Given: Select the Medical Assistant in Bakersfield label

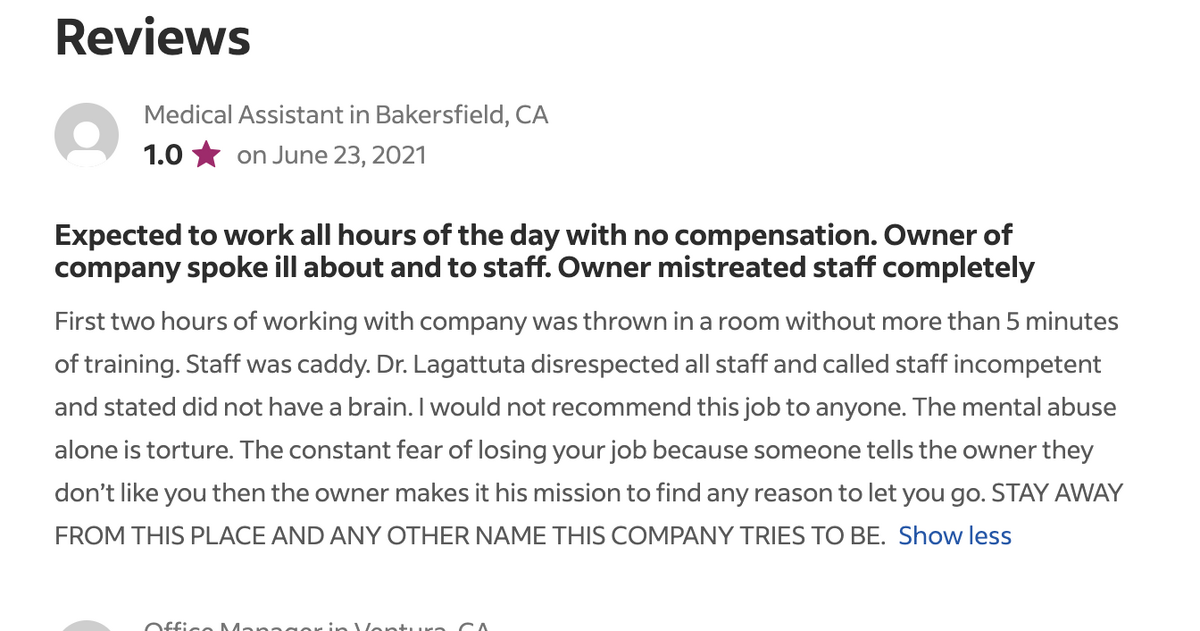Looking at the screenshot, I should click(346, 115).
